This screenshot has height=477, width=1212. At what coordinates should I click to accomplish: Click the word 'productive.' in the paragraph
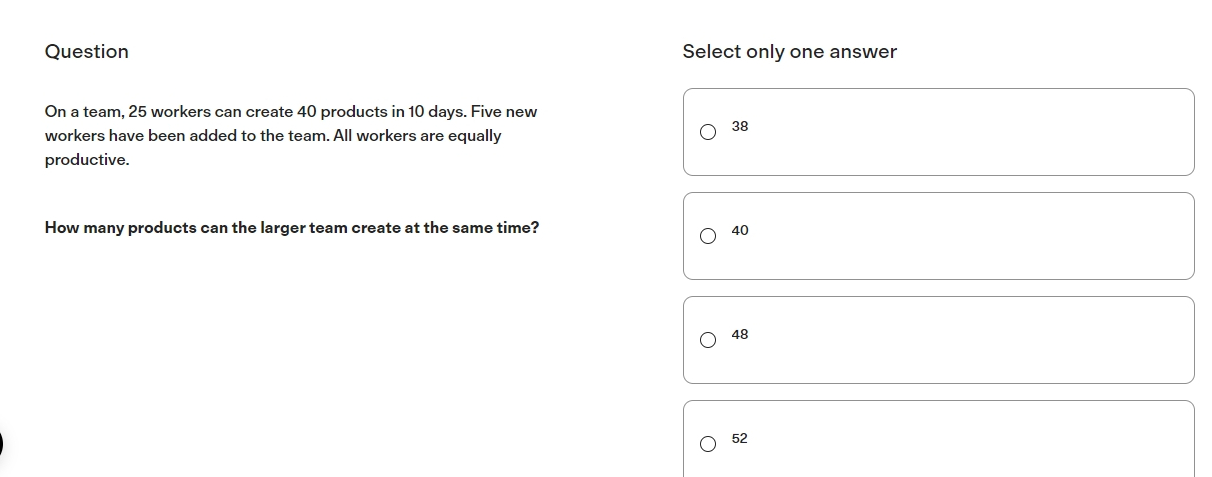tap(87, 160)
